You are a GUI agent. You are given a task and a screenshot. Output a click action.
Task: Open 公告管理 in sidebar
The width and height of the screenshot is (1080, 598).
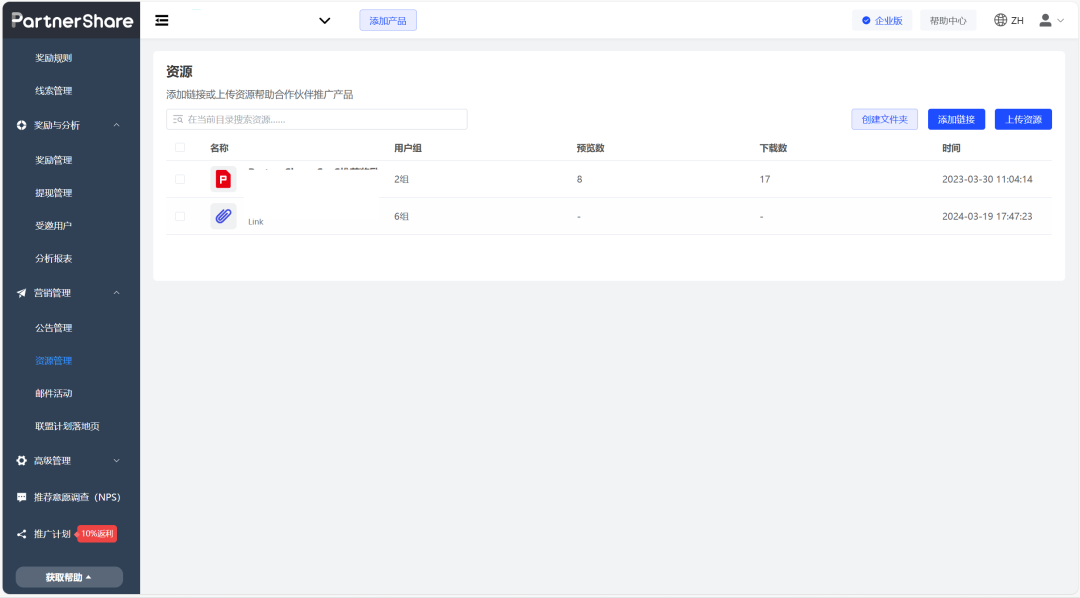(x=54, y=328)
